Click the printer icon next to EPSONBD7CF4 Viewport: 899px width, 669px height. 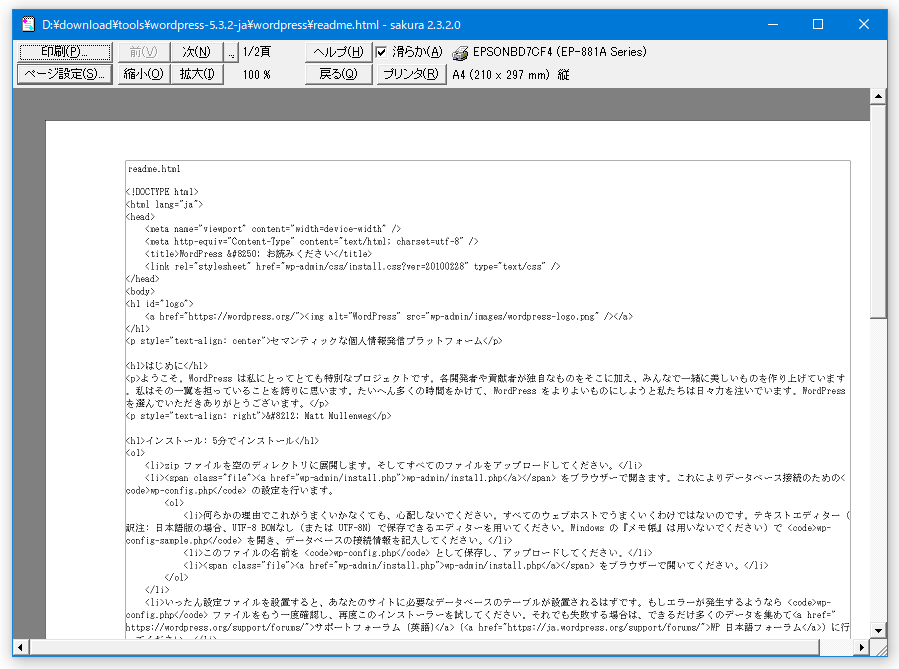click(x=460, y=53)
